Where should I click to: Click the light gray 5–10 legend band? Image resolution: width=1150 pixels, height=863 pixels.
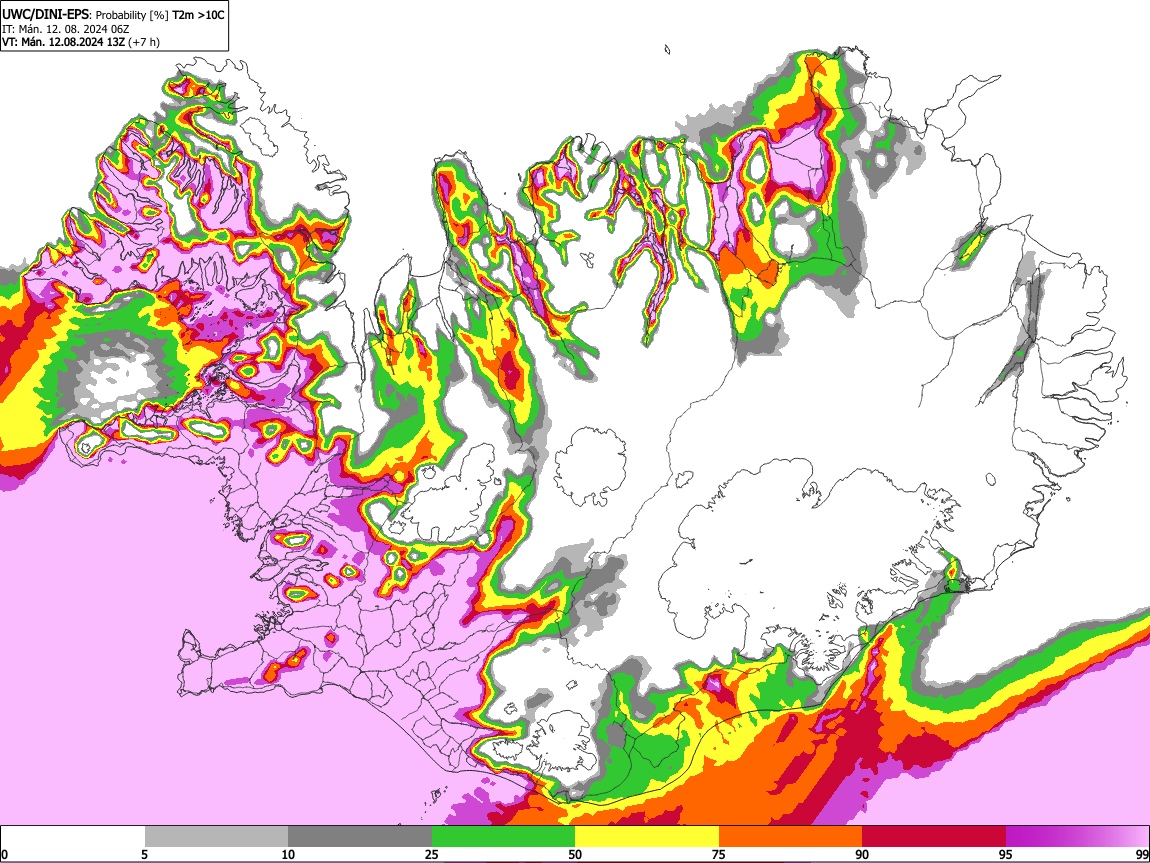(216, 836)
